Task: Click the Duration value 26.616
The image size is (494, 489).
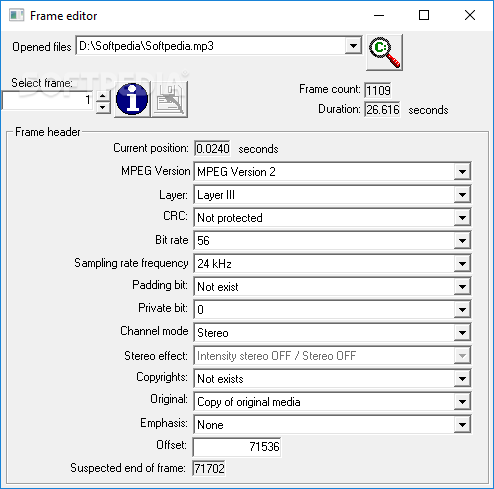Action: click(382, 110)
